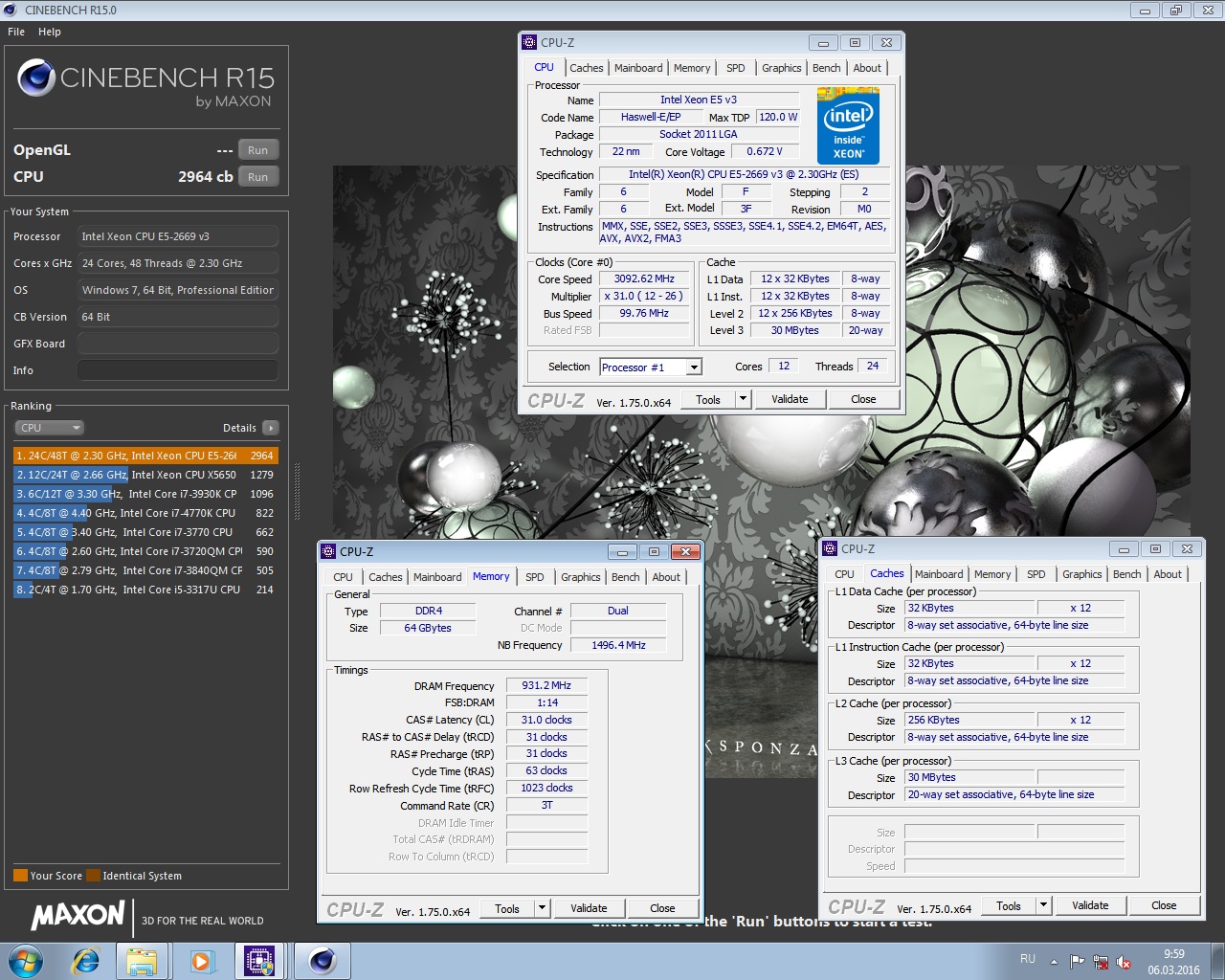Click Caches CPU-Z window title icon
Screen dimensions: 1225x980
click(x=830, y=548)
